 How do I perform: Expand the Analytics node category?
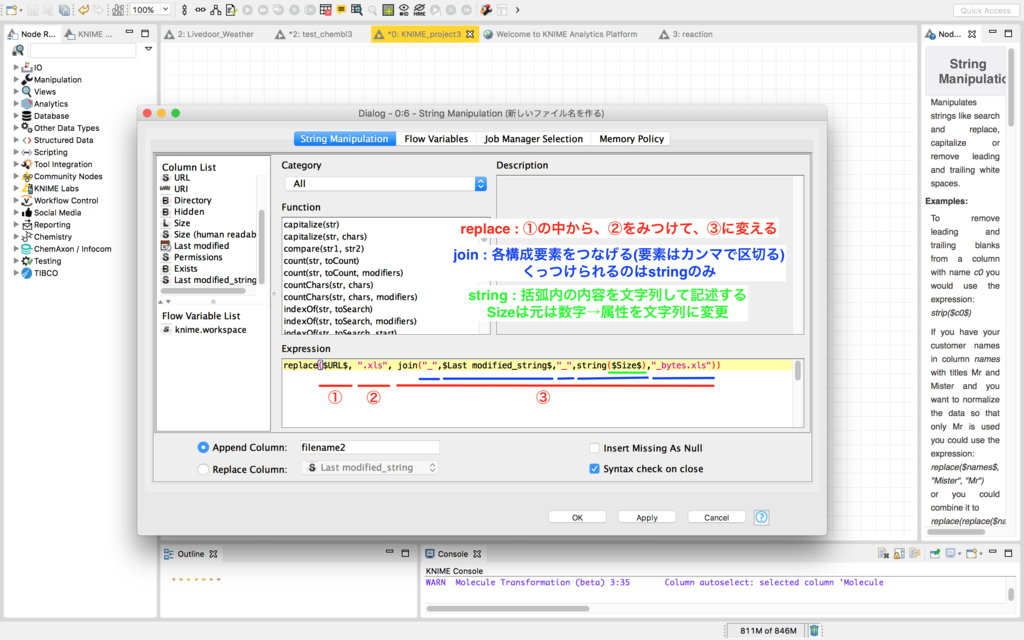coord(16,103)
